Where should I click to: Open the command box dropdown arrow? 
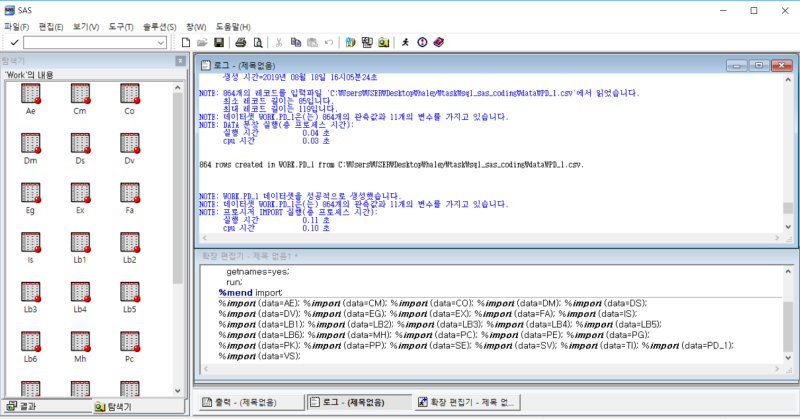coord(161,43)
